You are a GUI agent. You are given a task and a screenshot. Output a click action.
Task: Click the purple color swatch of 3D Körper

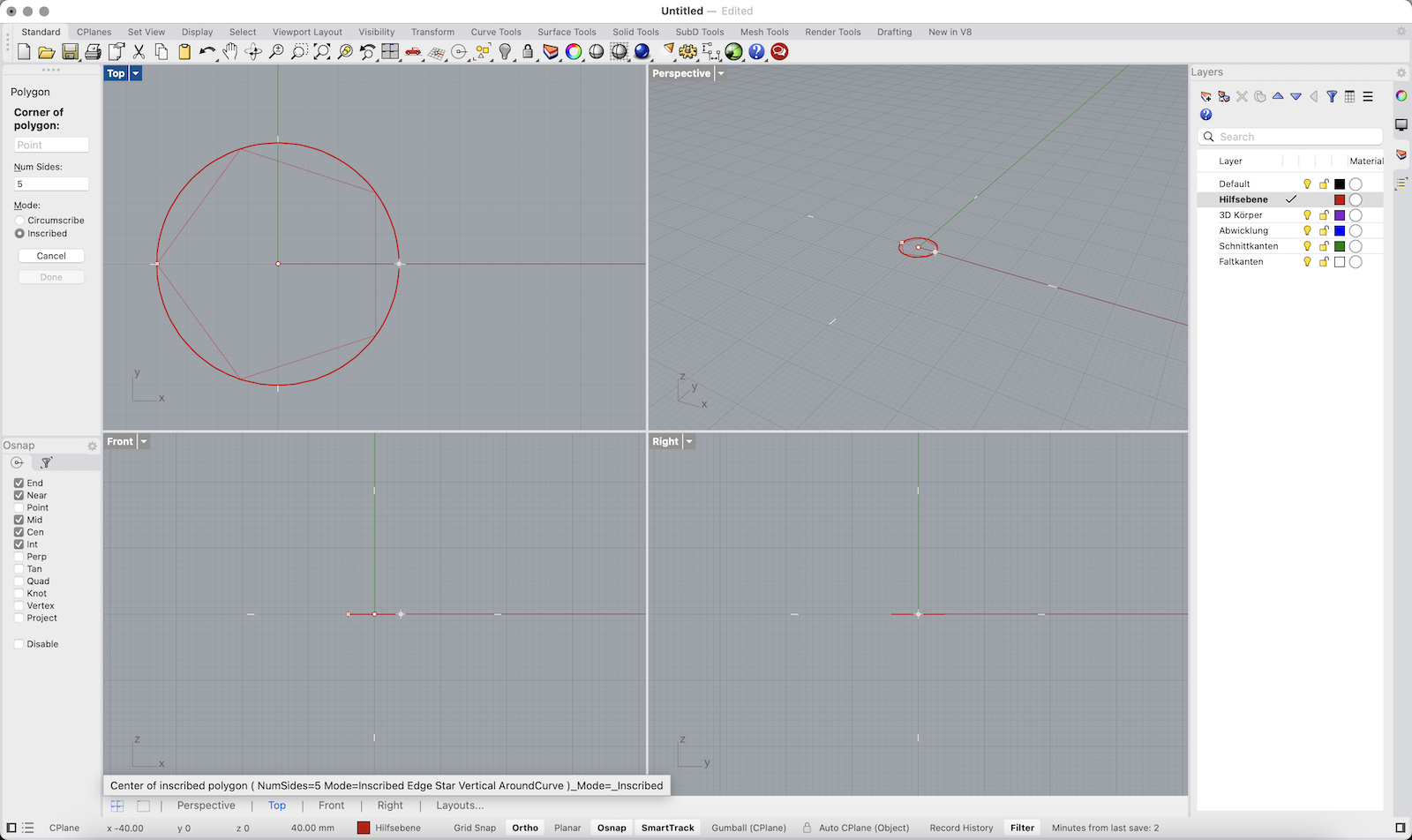tap(1340, 215)
